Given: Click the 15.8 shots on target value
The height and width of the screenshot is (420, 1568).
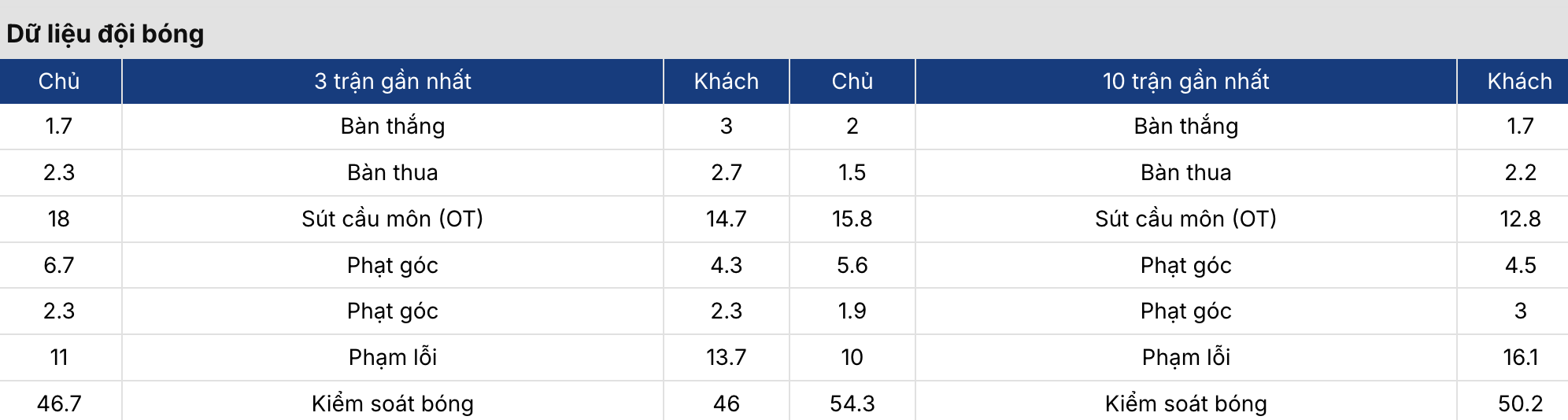Looking at the screenshot, I should 852,219.
